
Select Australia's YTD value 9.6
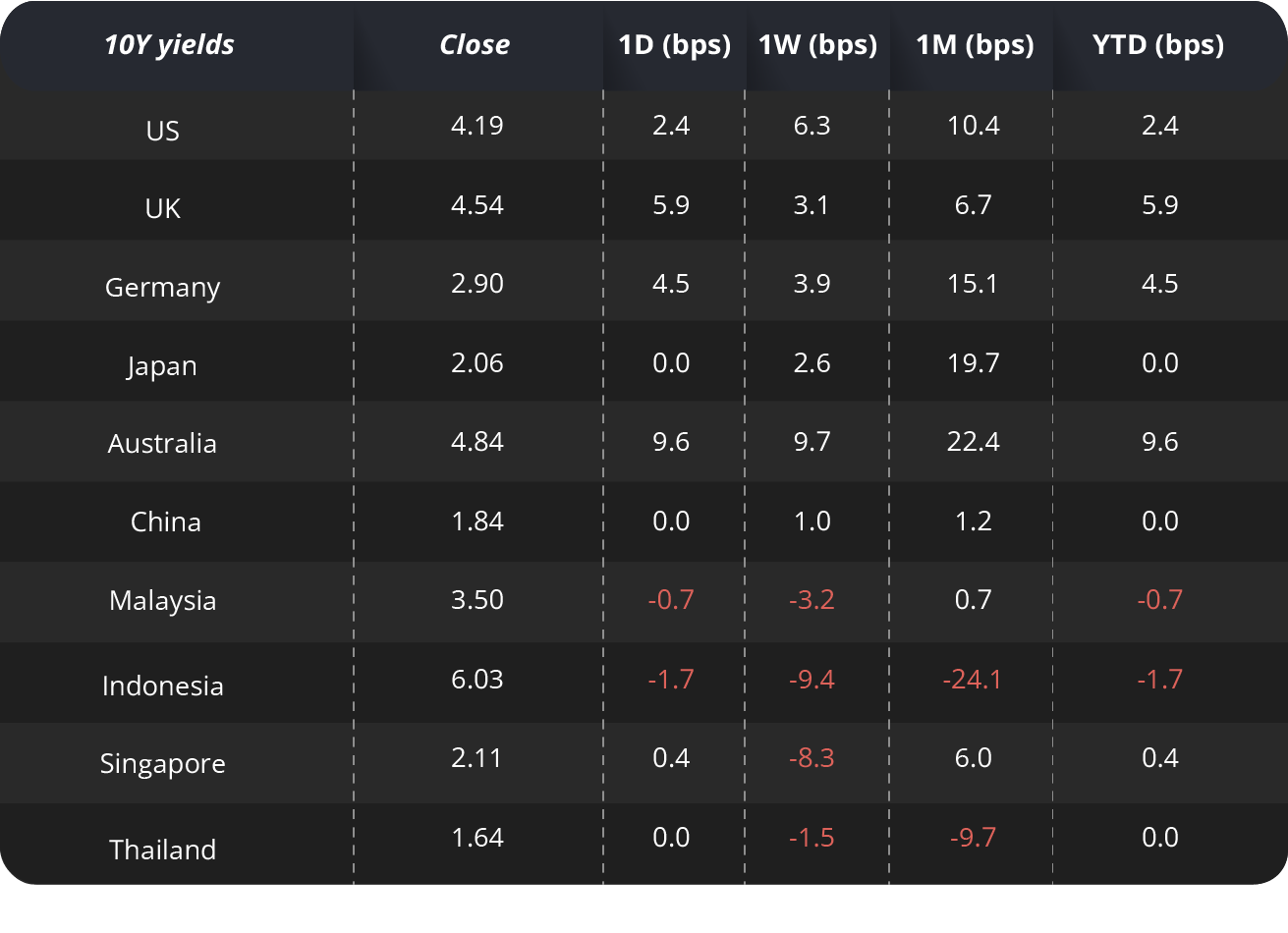(x=1159, y=442)
